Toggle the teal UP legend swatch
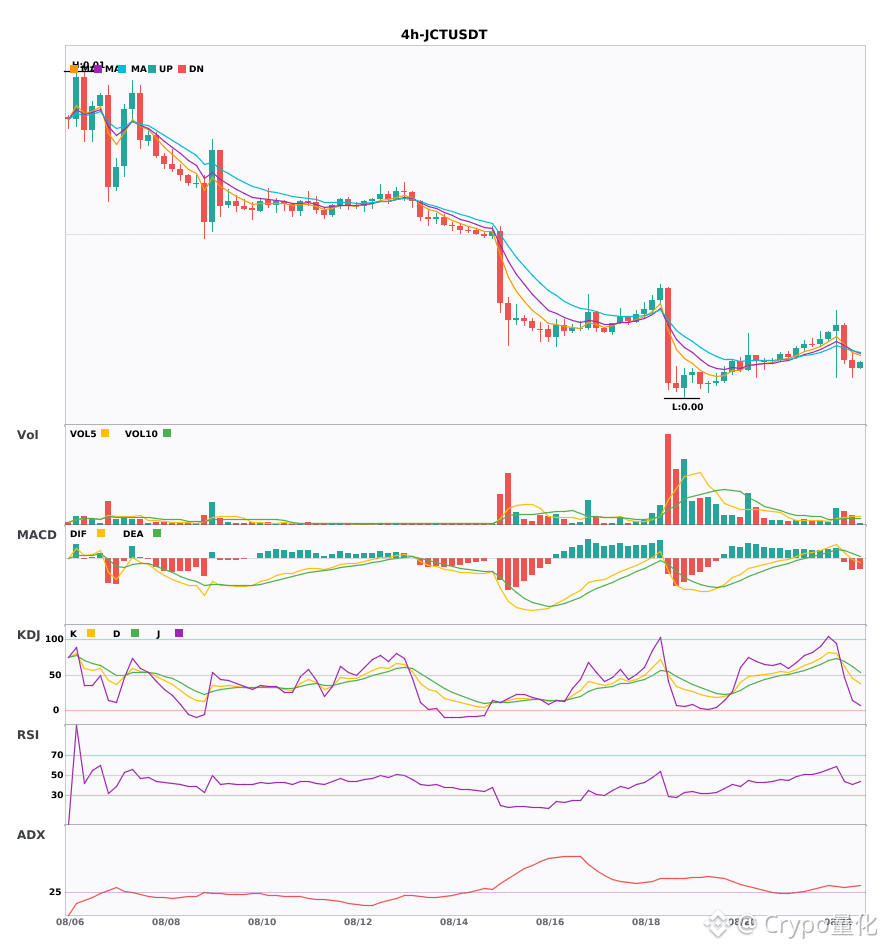 (152, 69)
